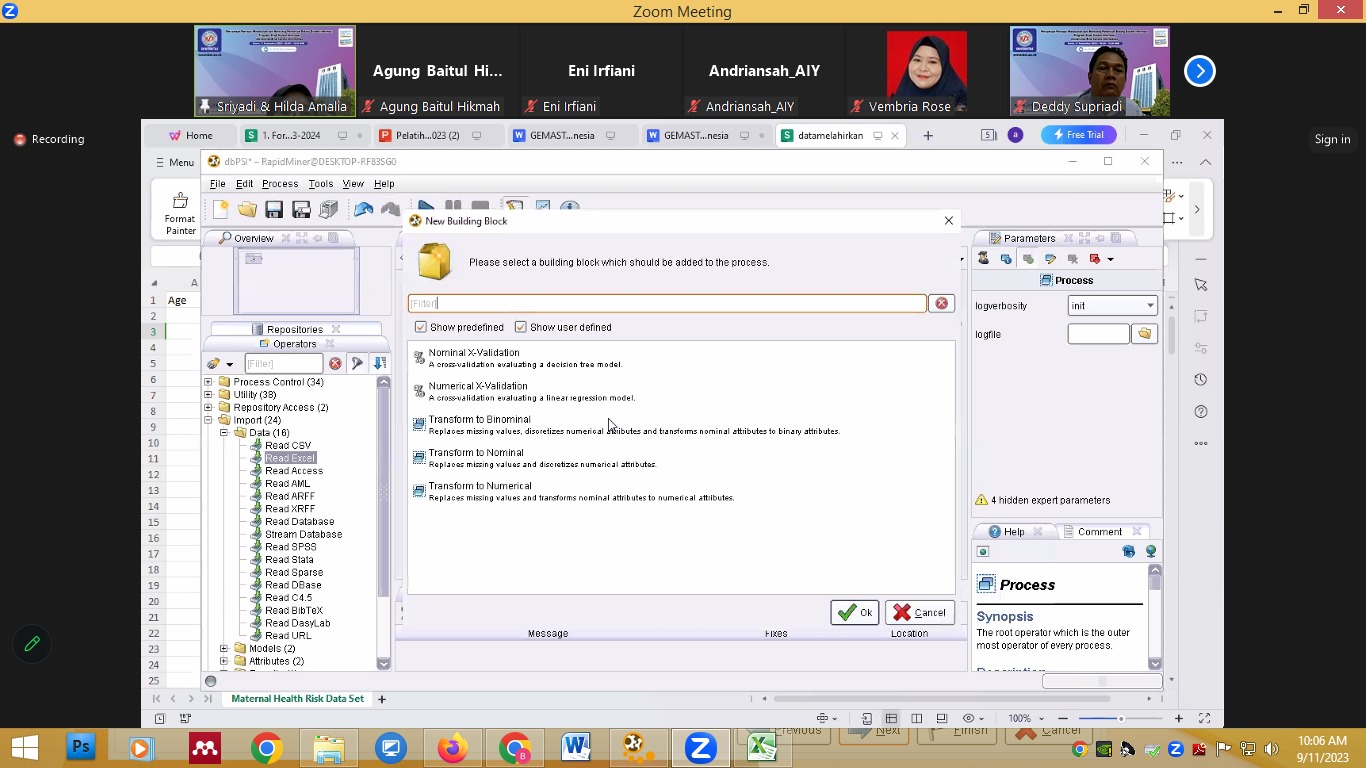Click the building block Filter field
Screen dimensions: 1366x768
point(667,303)
